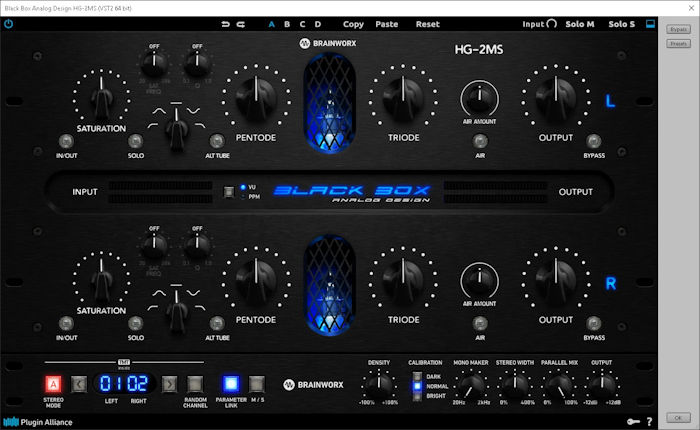Screen dimensions: 700x430
Task: Click the Plugin Alliance logo
Action: point(38,422)
